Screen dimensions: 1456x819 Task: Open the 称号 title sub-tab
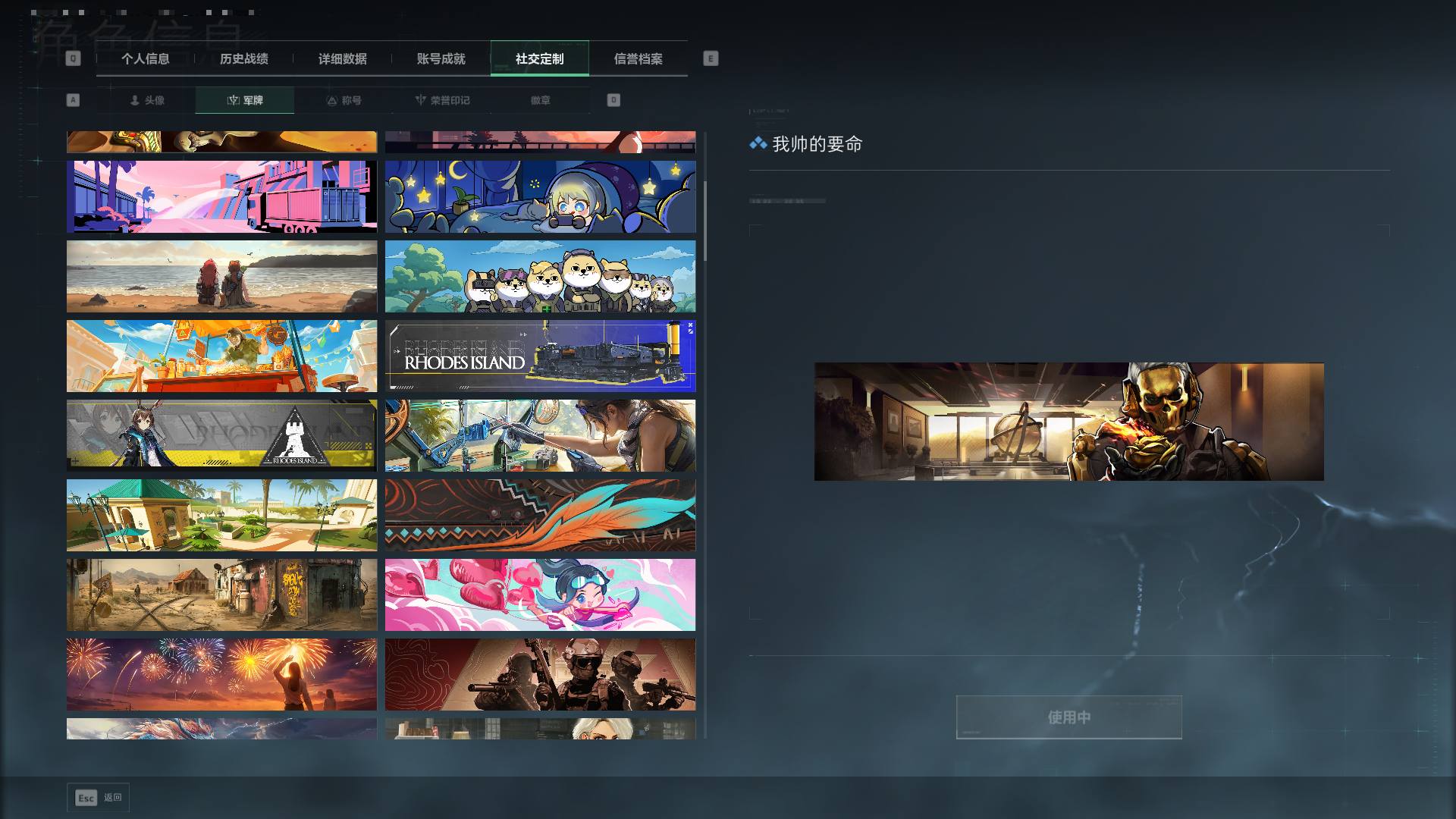pos(344,100)
